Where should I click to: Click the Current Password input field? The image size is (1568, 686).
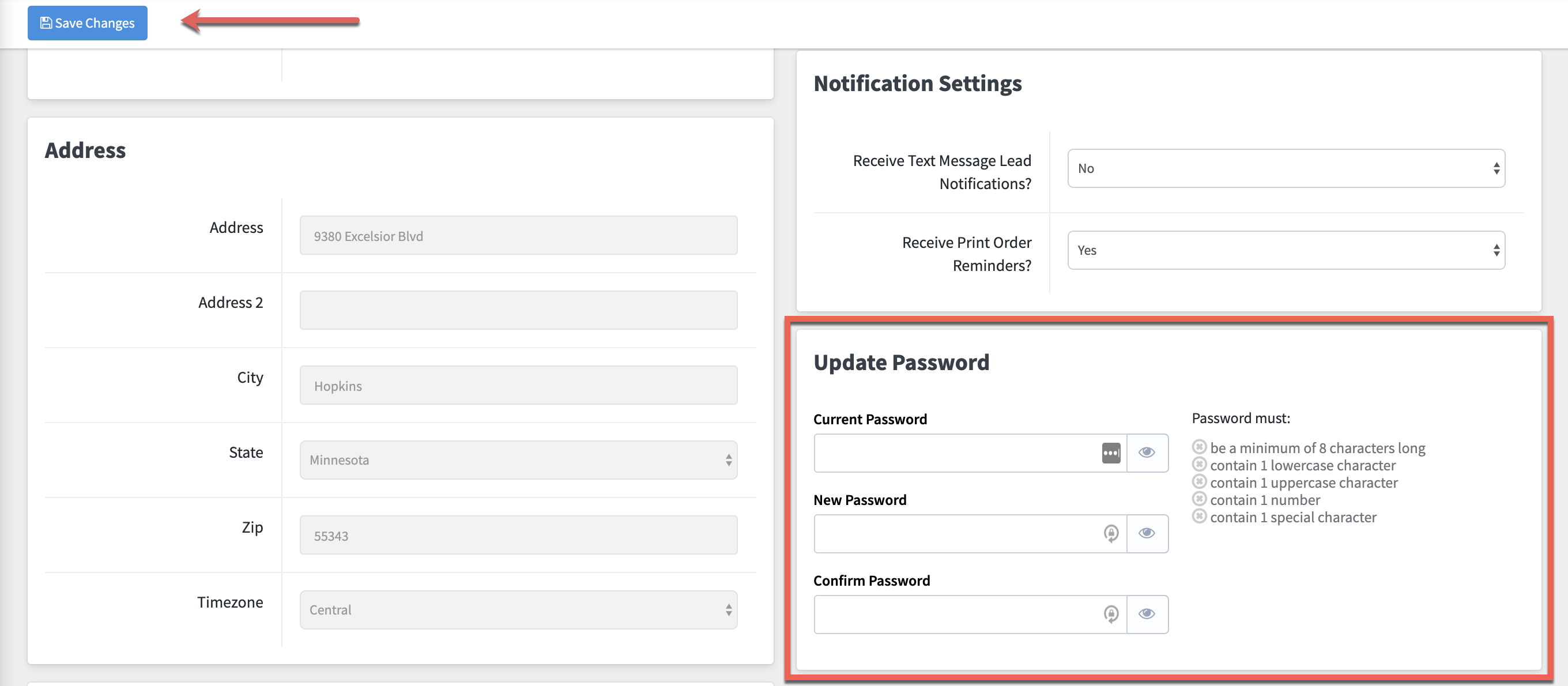pos(956,453)
